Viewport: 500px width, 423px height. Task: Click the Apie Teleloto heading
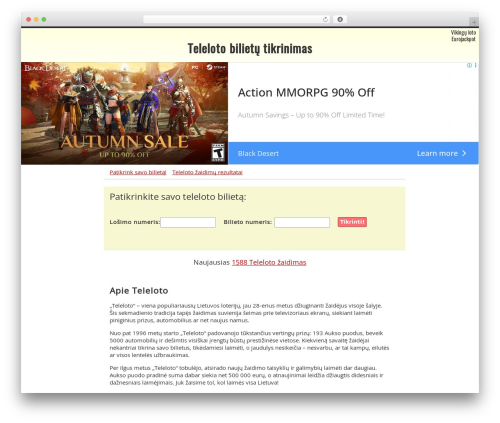139,291
